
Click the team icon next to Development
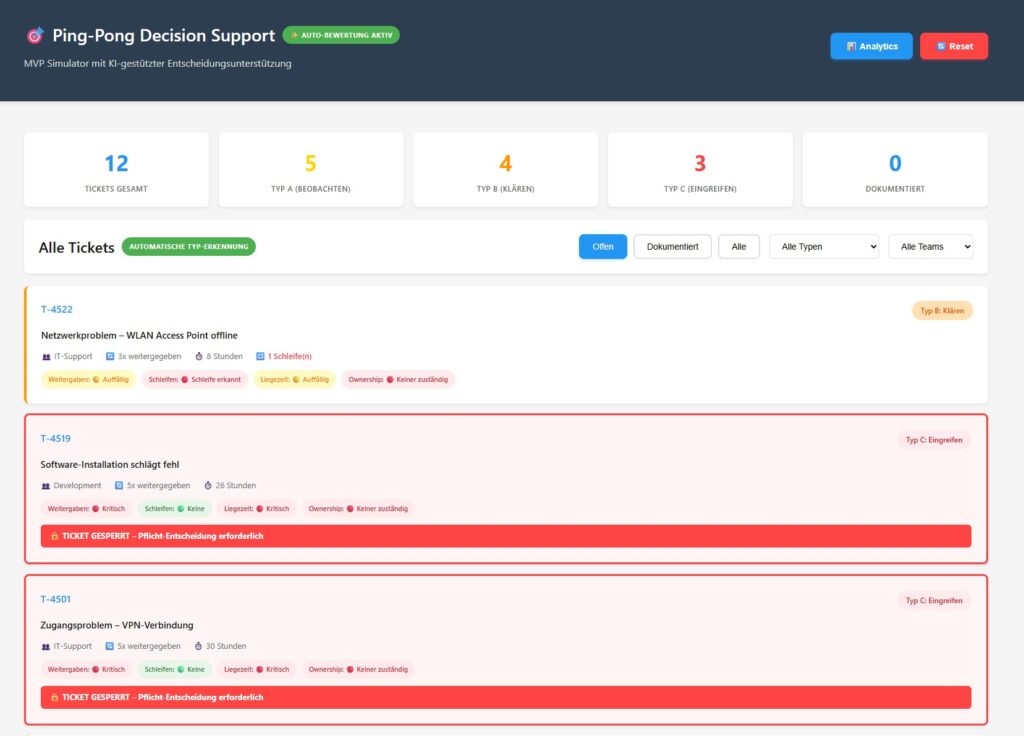click(x=46, y=485)
